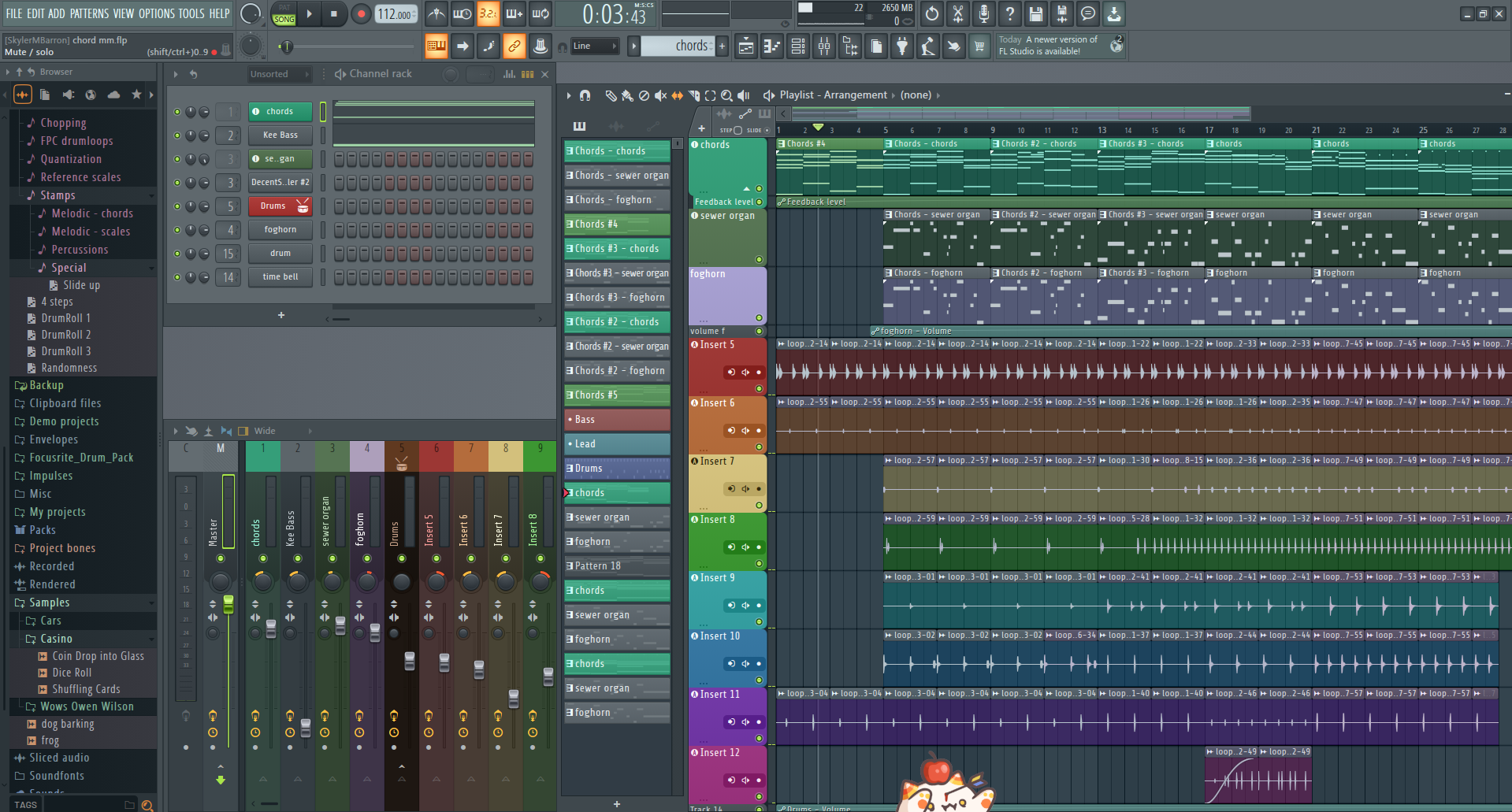Click the Drums channel plugin drum icon

303,206
